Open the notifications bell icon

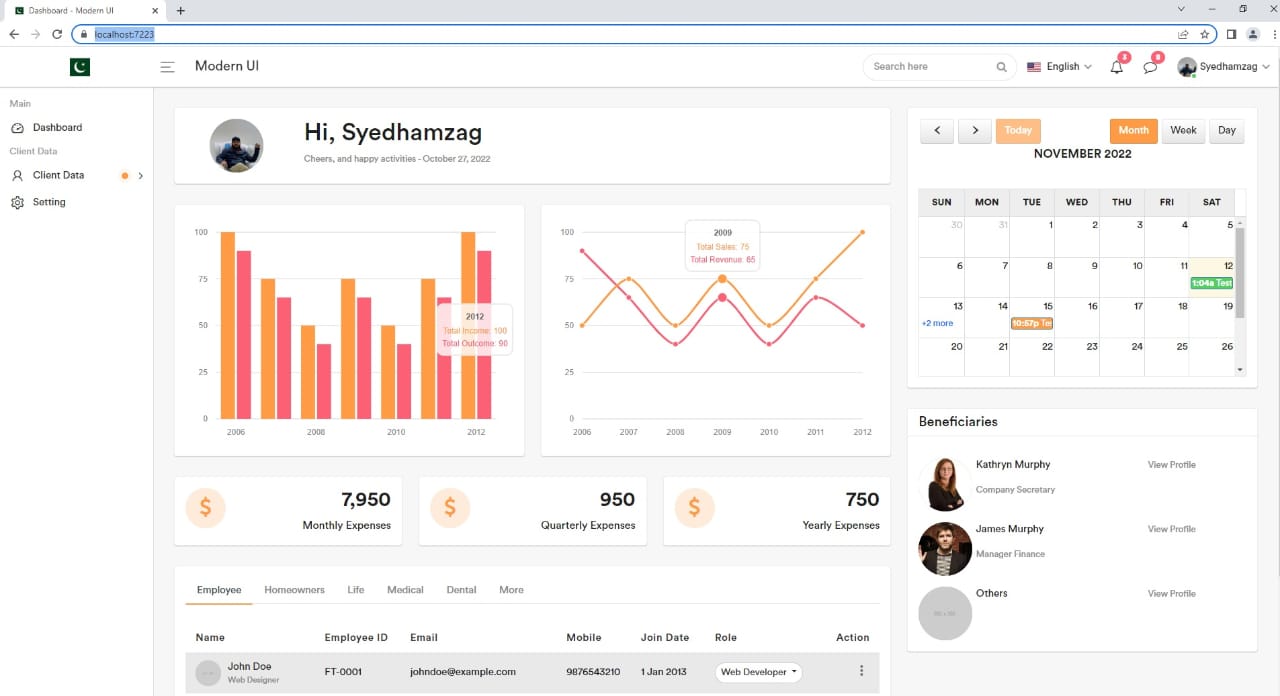[1117, 67]
